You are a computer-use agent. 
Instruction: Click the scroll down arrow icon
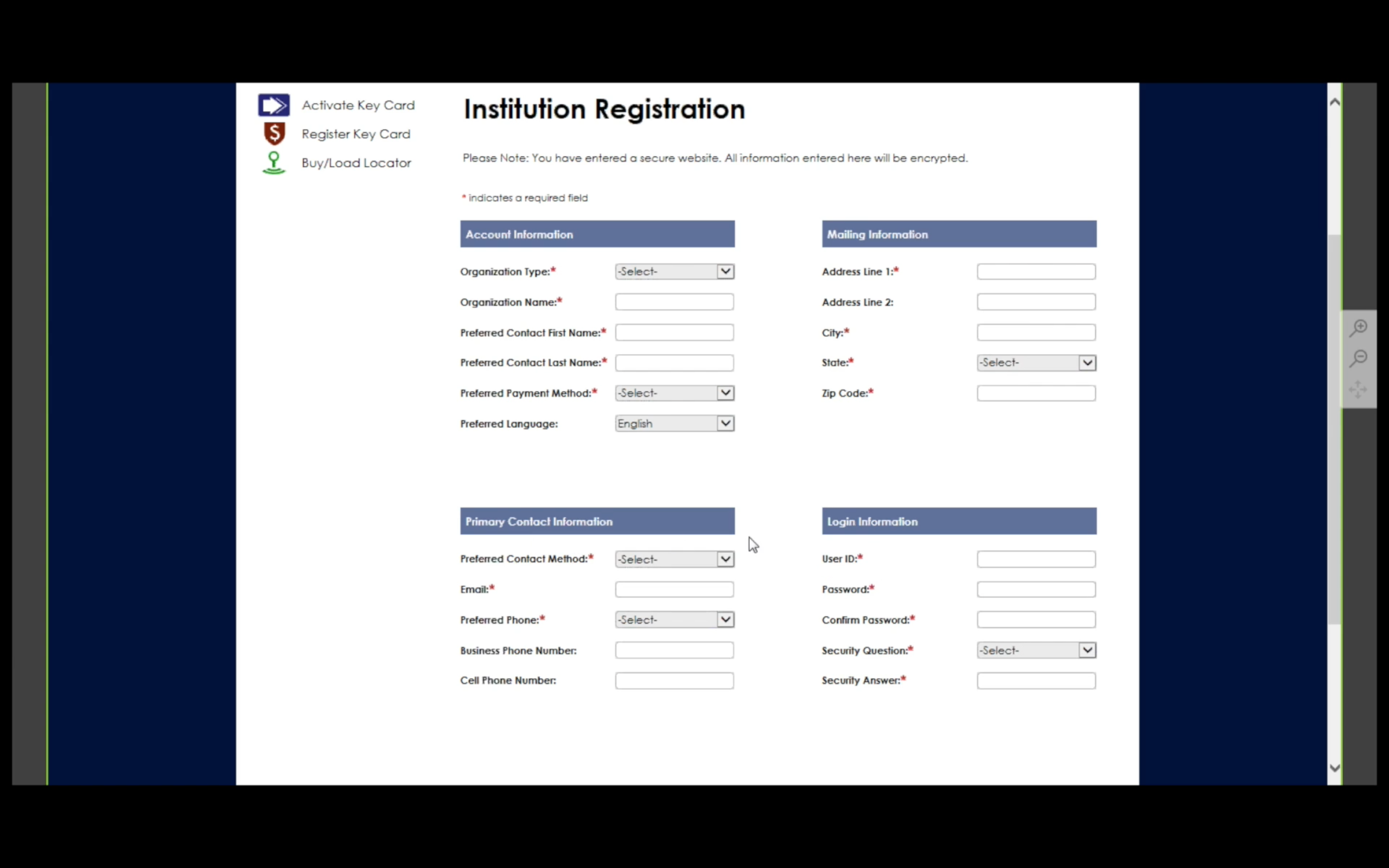tap(1335, 768)
